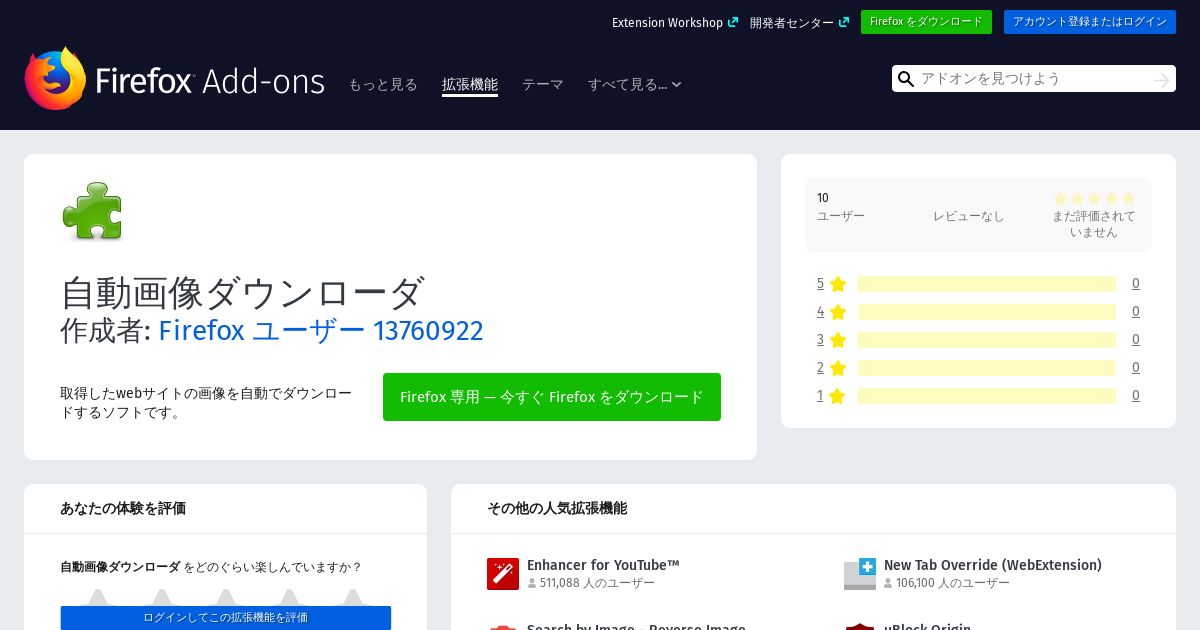Click the 1-star rating bar
The height and width of the screenshot is (630, 1200).
987,396
